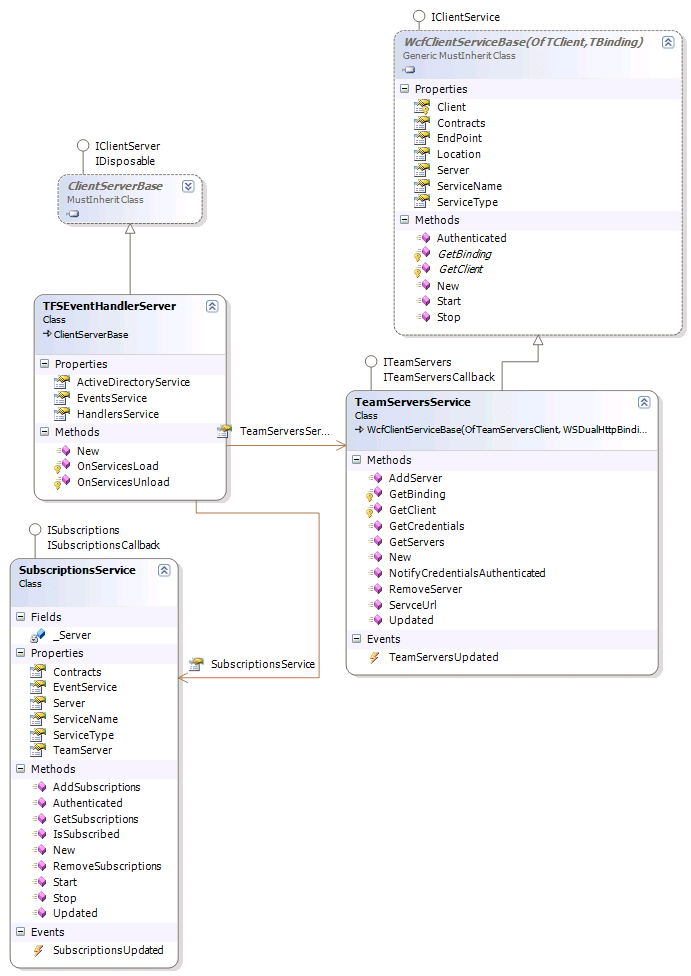Select the 'GetSubscriptions' method
Viewport: 691px width, 976px height.
pyautogui.click(x=96, y=819)
